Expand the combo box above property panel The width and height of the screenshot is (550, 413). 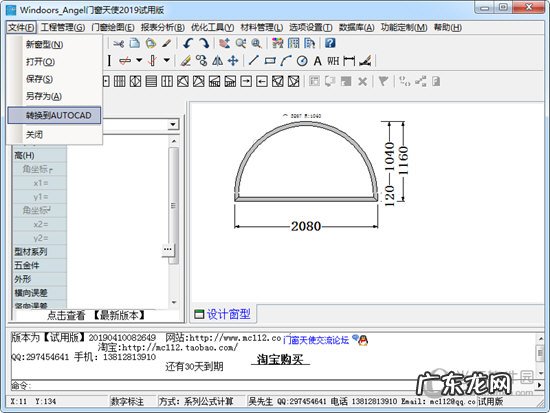click(x=173, y=125)
